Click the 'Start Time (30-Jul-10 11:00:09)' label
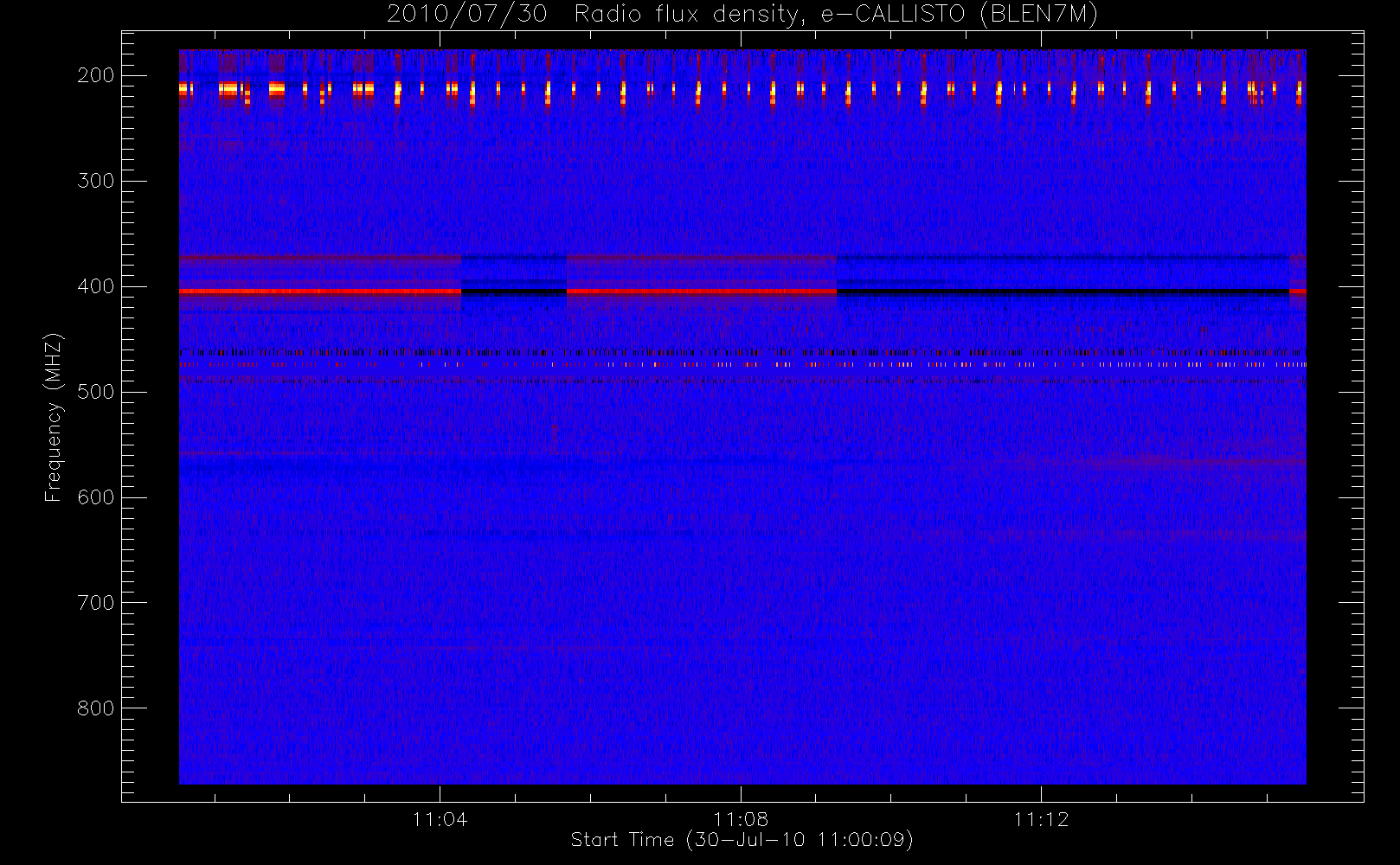1400x865 pixels. point(742,840)
